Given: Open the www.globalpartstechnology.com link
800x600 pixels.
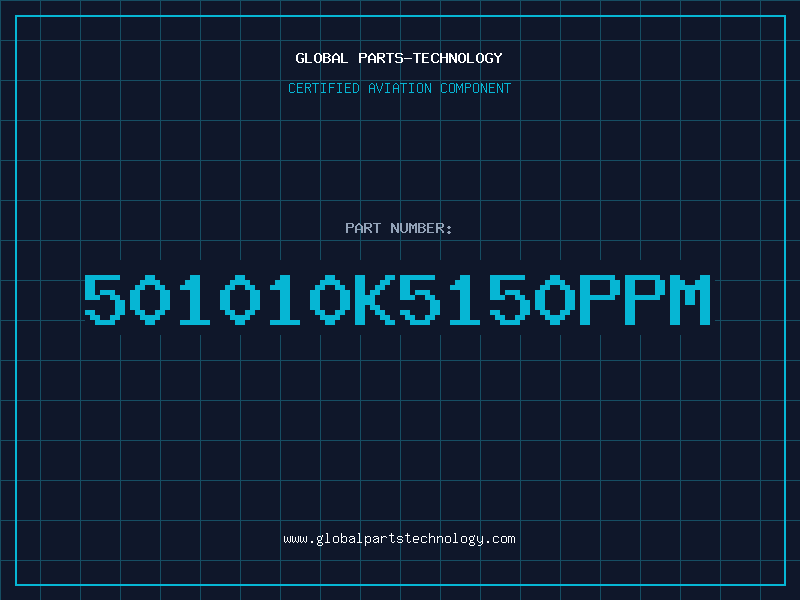Looking at the screenshot, I should click(399, 539).
